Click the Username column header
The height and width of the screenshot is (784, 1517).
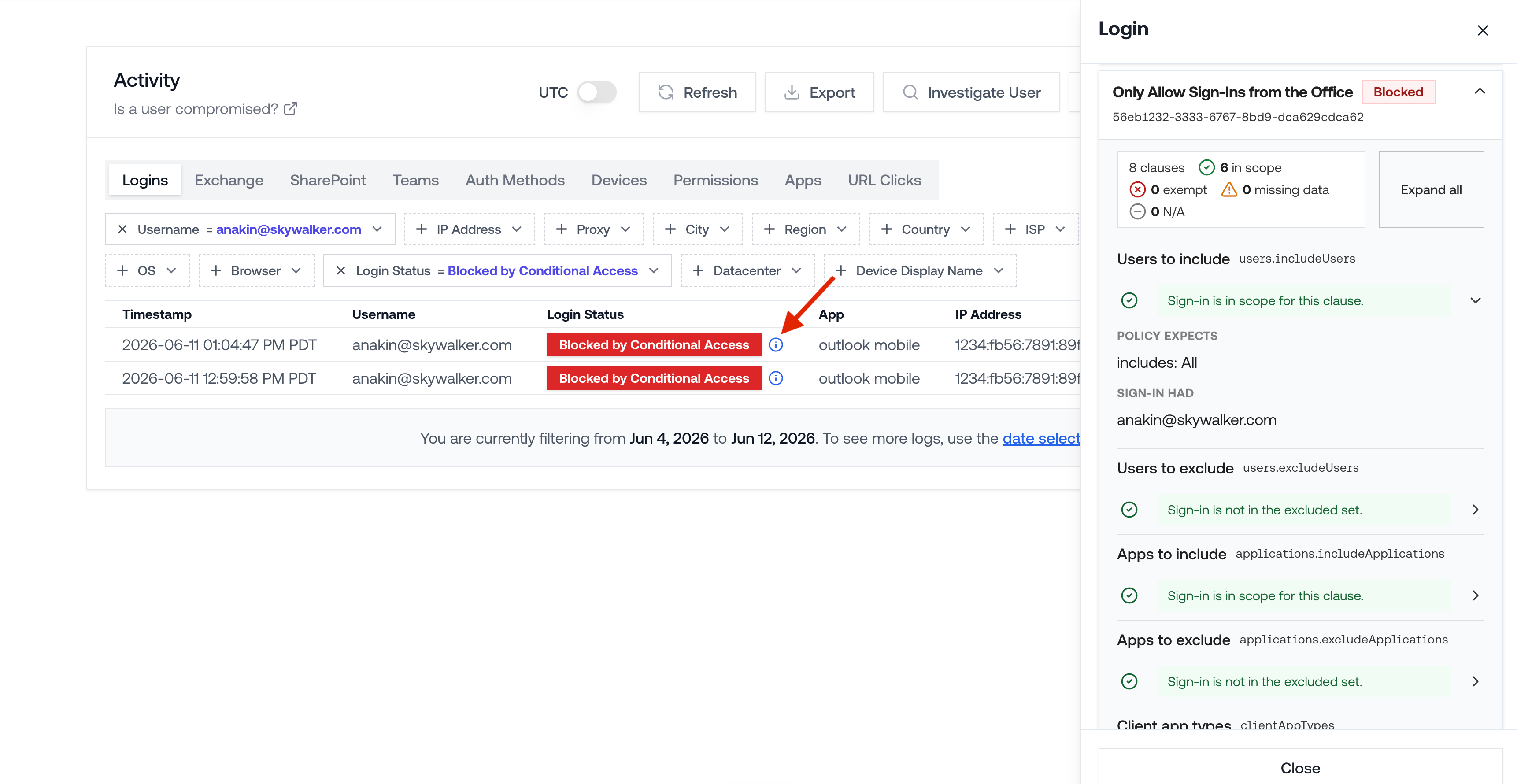(383, 314)
